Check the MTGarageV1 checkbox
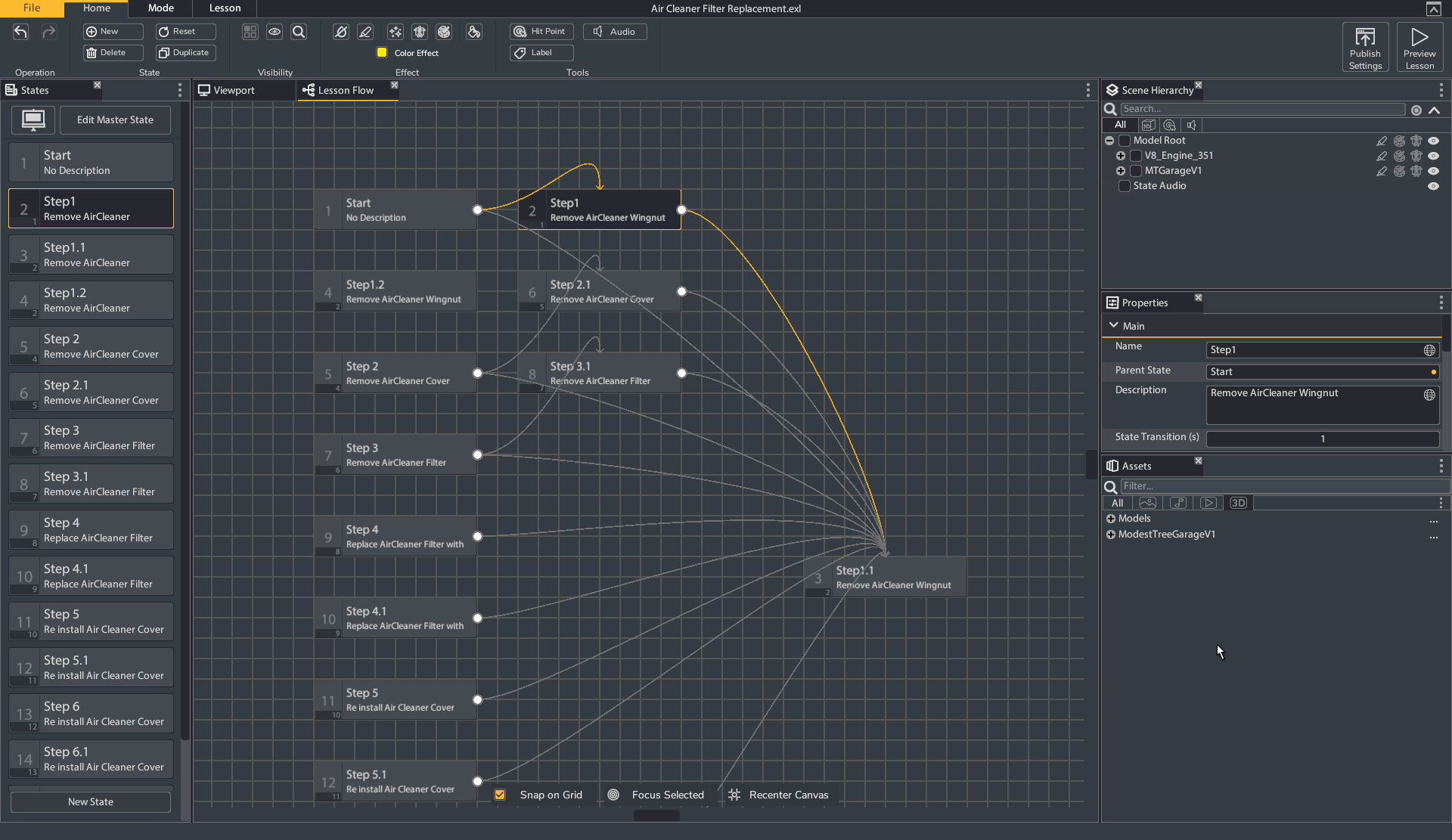1452x840 pixels. (x=1136, y=171)
